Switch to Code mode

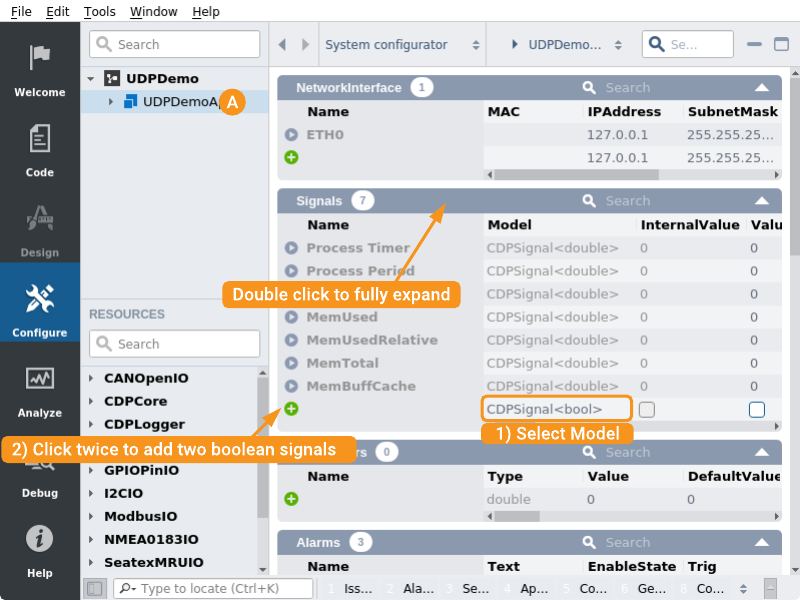(40, 150)
